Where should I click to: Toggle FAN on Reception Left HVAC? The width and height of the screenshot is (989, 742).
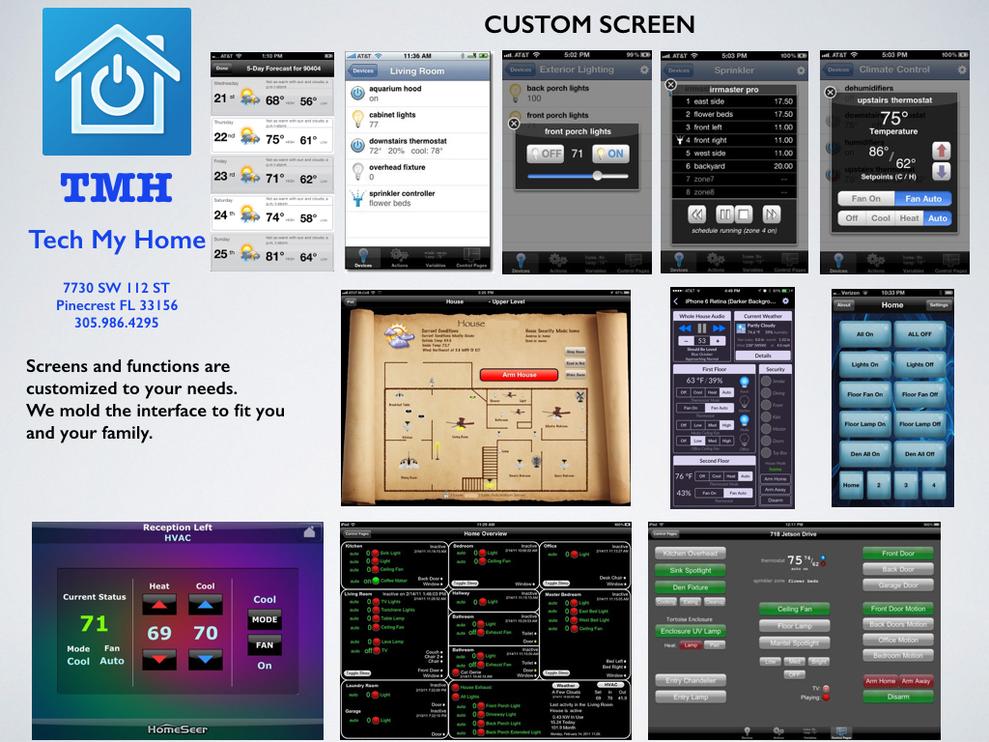[264, 645]
